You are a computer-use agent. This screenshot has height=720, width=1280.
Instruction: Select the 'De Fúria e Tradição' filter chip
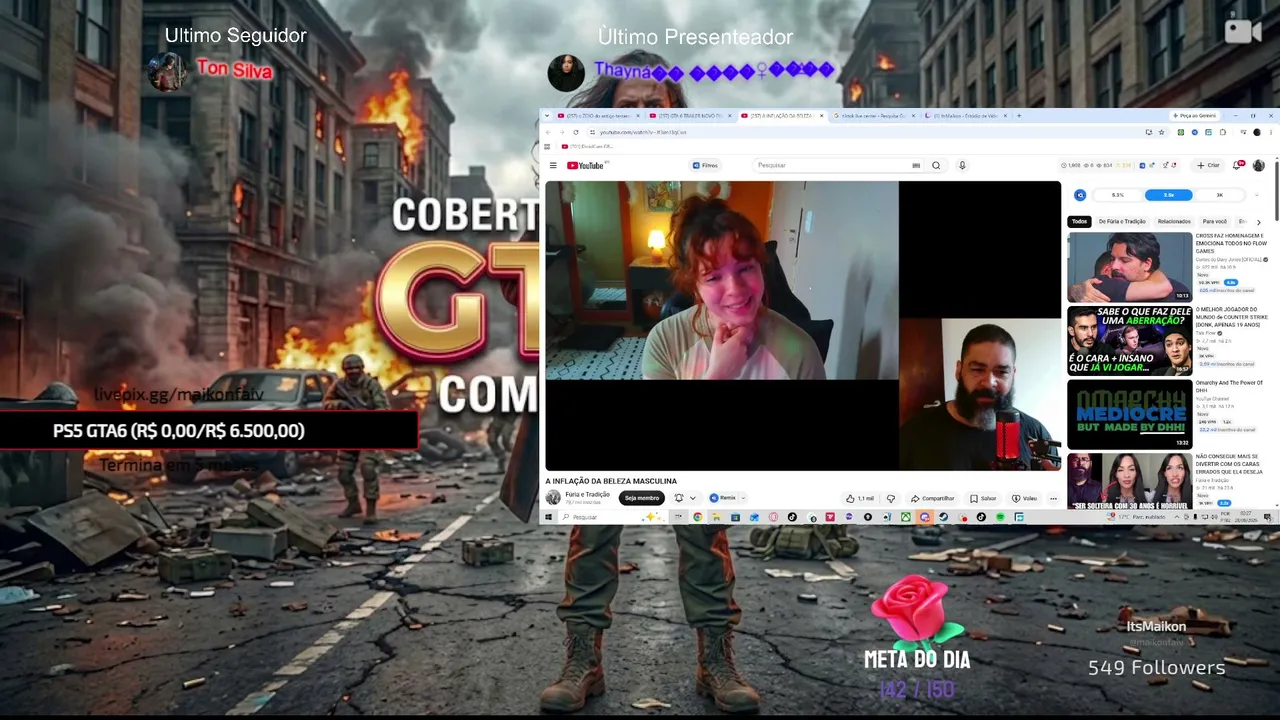tap(1122, 221)
